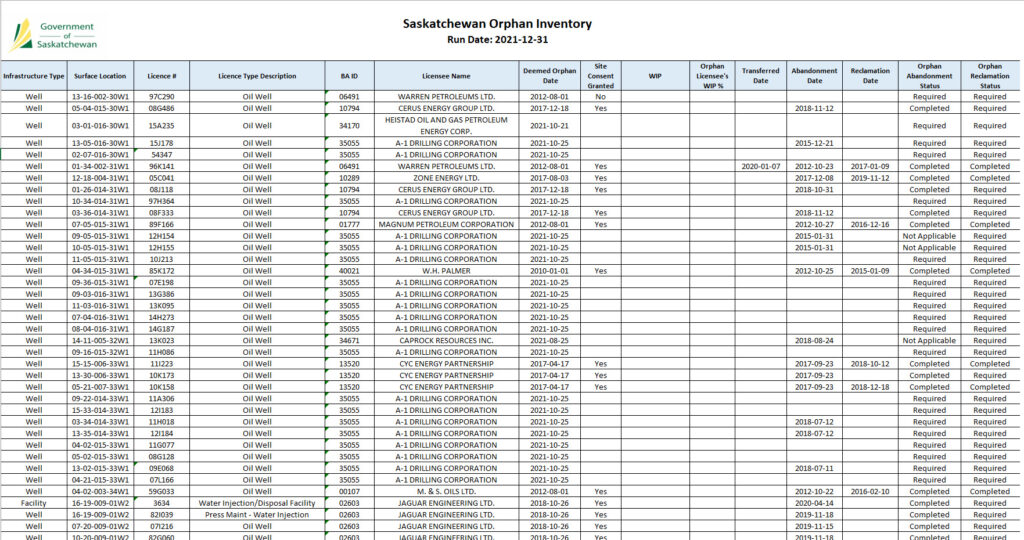This screenshot has width=1024, height=540.
Task: Select BA ID cell 34170
Action: coord(349,125)
